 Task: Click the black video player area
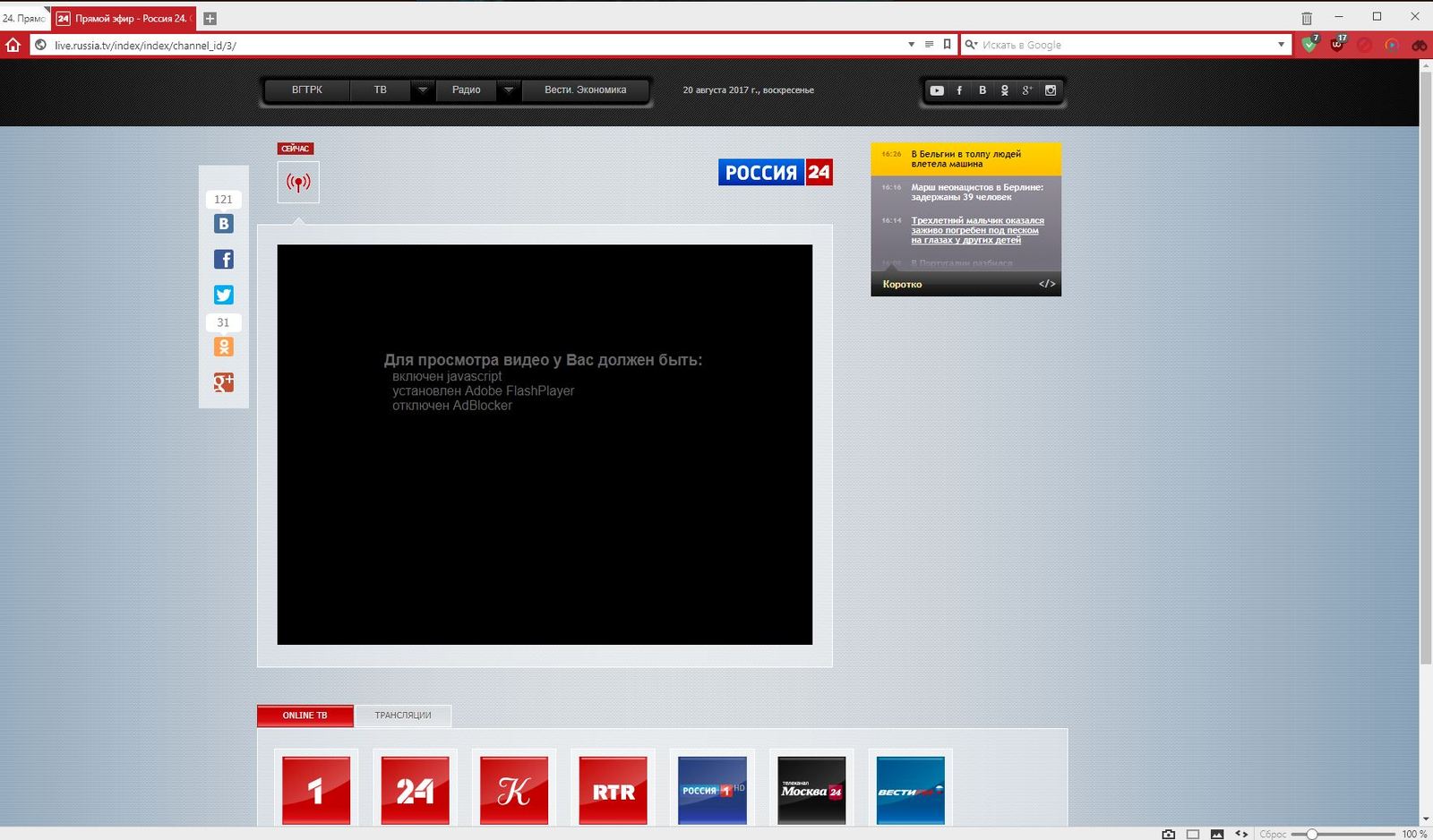click(x=545, y=444)
